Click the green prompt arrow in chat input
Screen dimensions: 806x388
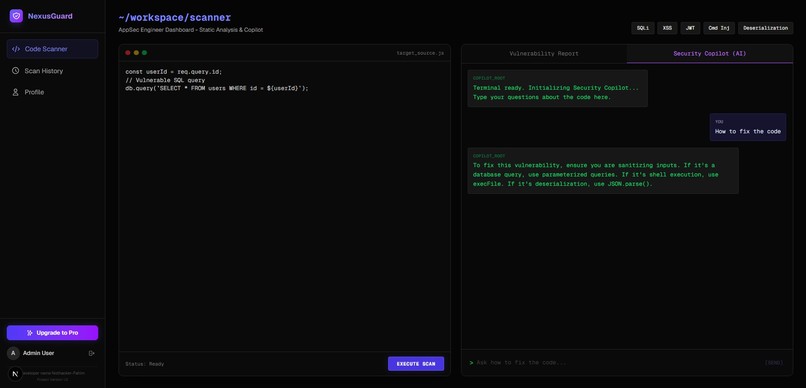click(x=471, y=363)
